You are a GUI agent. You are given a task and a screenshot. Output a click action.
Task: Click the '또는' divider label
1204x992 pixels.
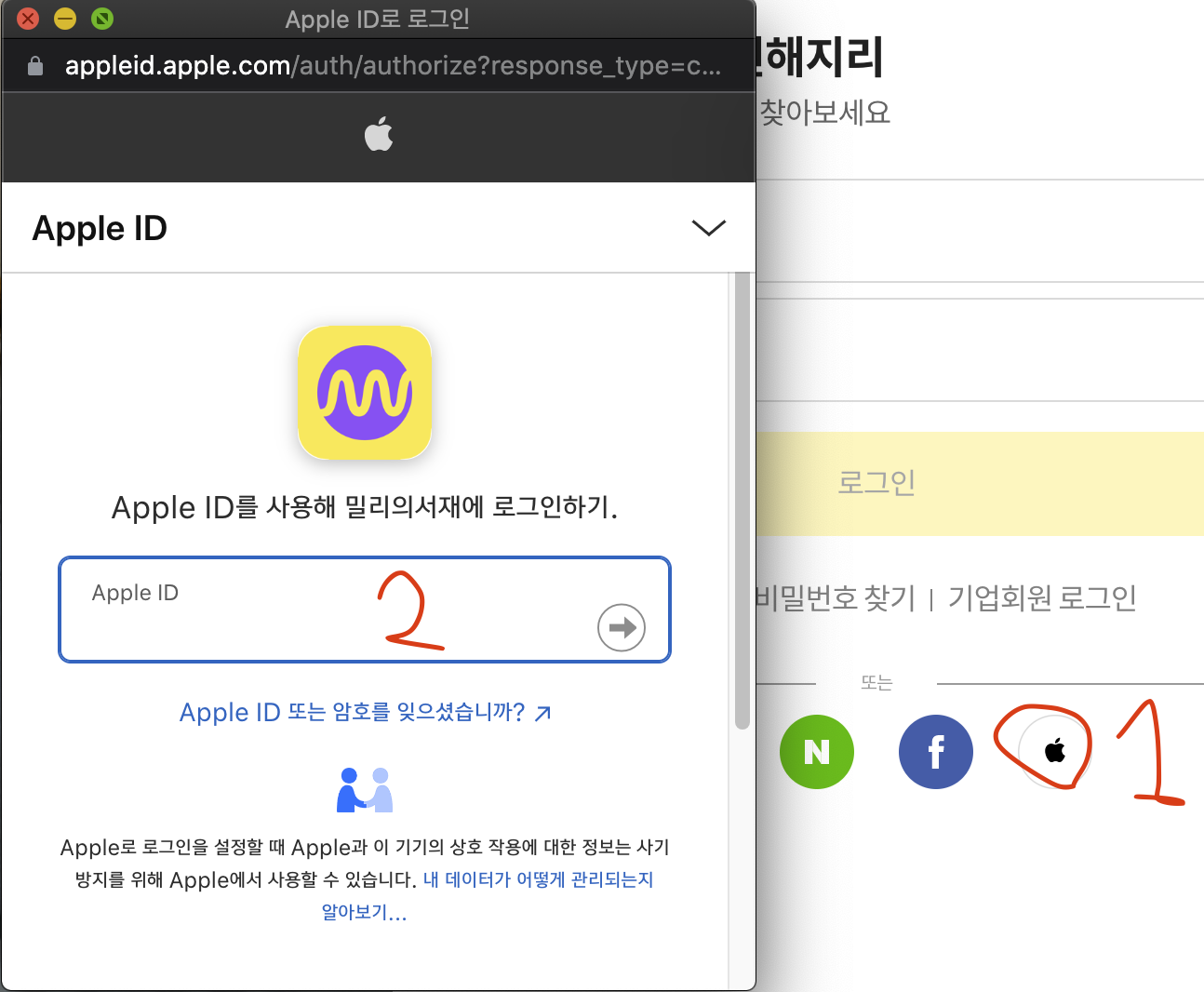click(x=876, y=683)
